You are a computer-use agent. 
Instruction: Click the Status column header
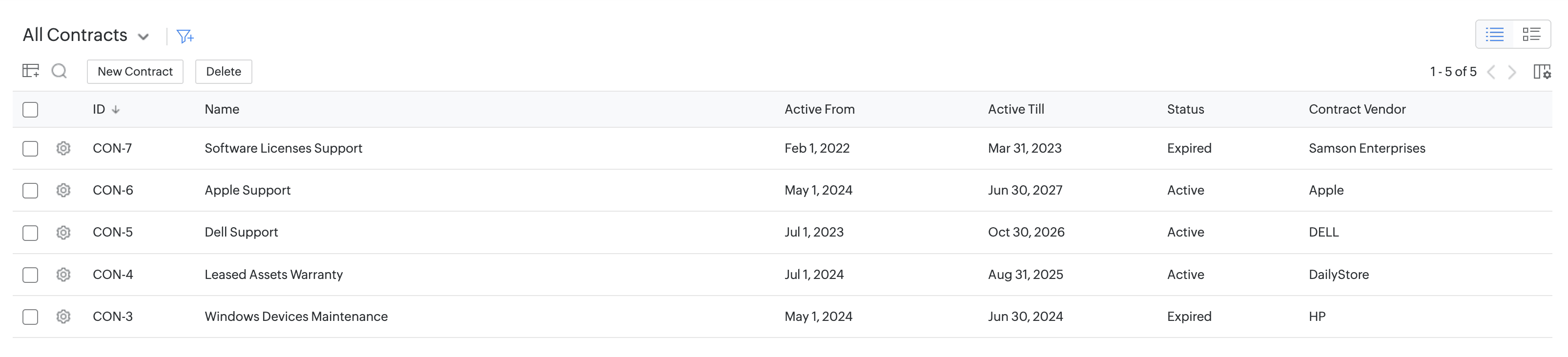click(1185, 109)
